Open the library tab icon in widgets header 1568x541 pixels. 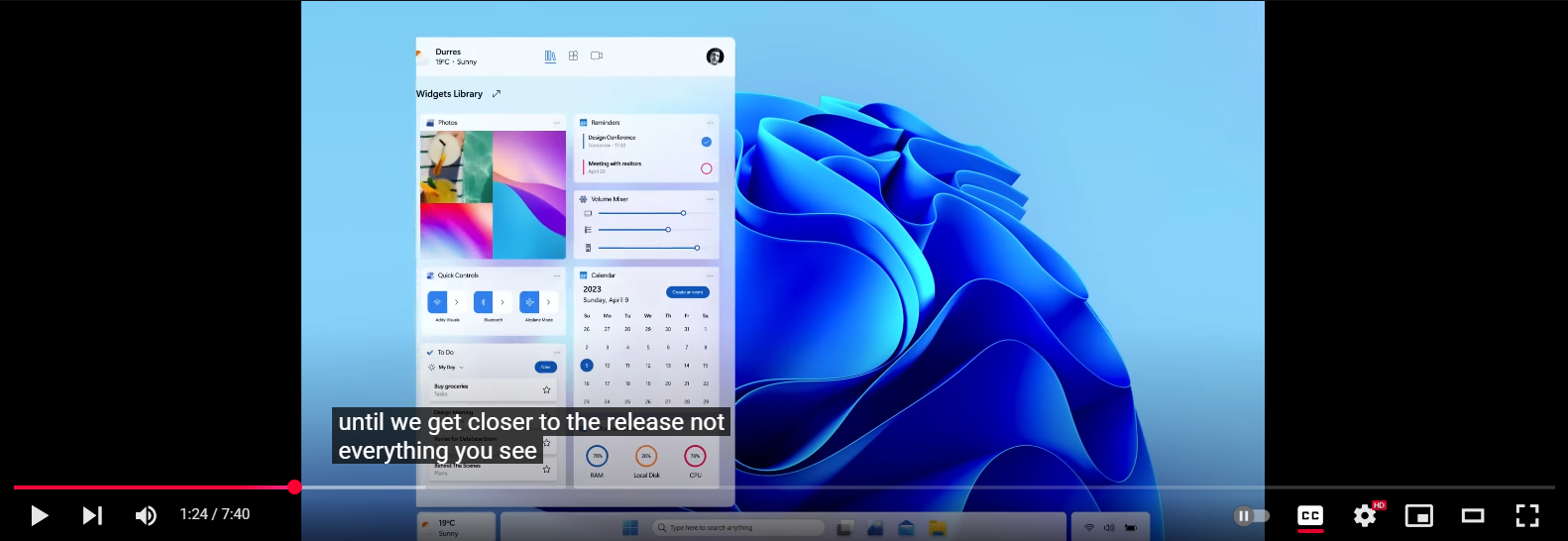[x=550, y=56]
